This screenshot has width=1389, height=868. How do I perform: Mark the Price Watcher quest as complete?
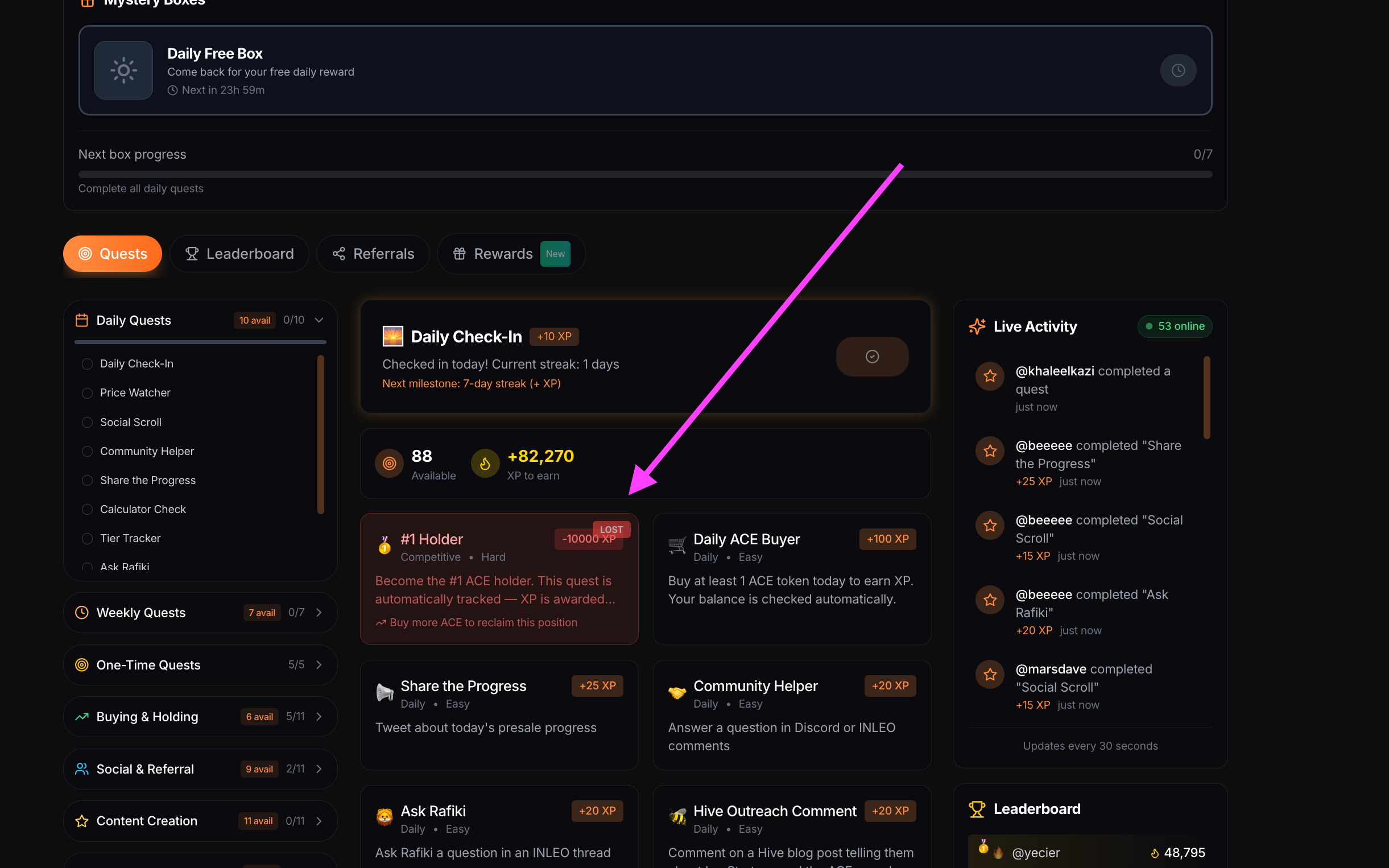click(86, 392)
